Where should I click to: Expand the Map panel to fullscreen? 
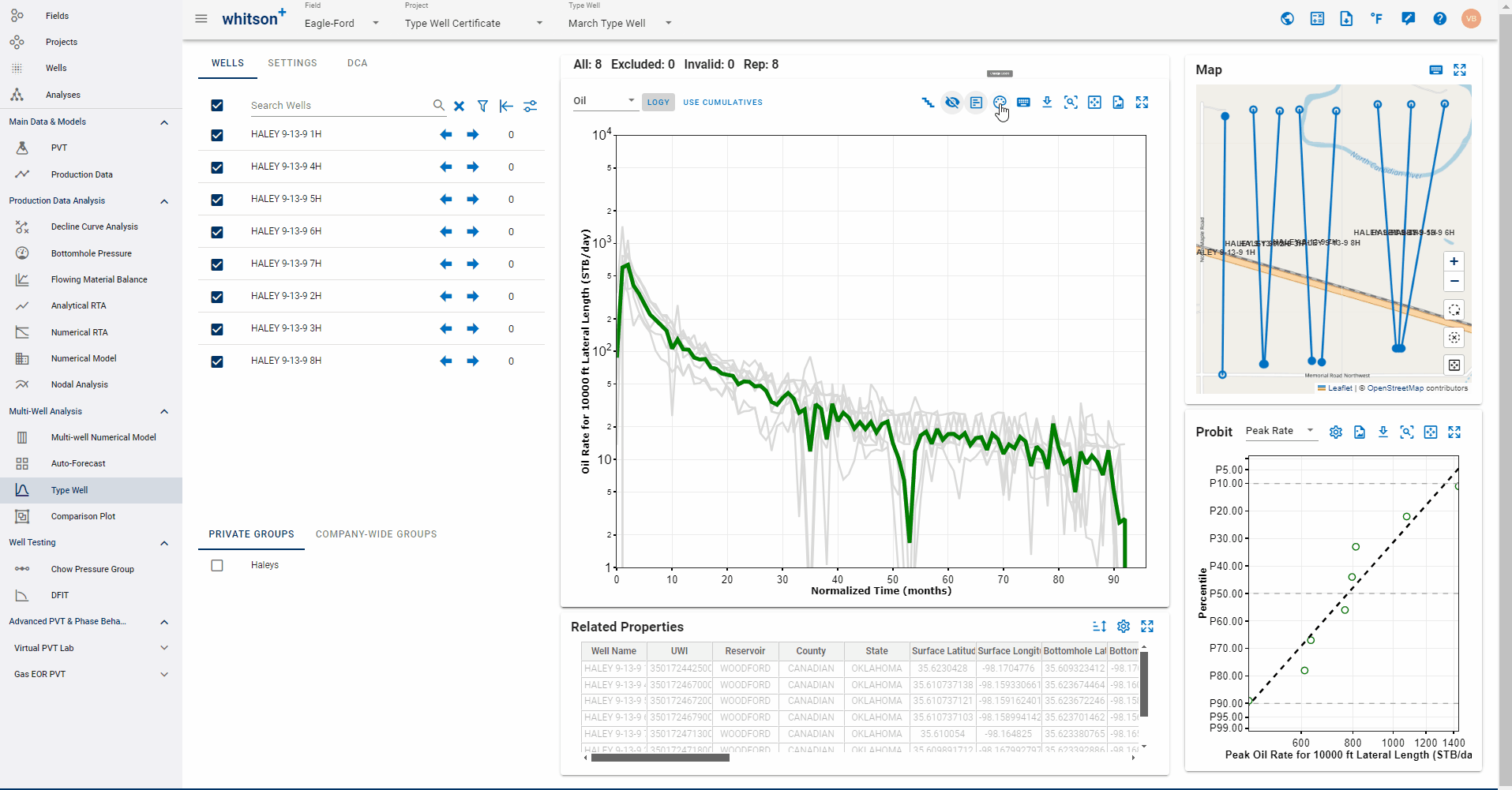pyautogui.click(x=1460, y=70)
